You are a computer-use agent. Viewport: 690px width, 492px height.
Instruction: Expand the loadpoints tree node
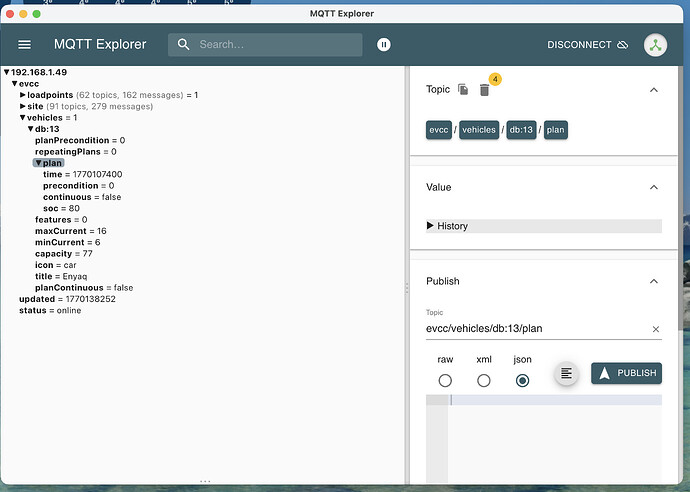point(23,95)
